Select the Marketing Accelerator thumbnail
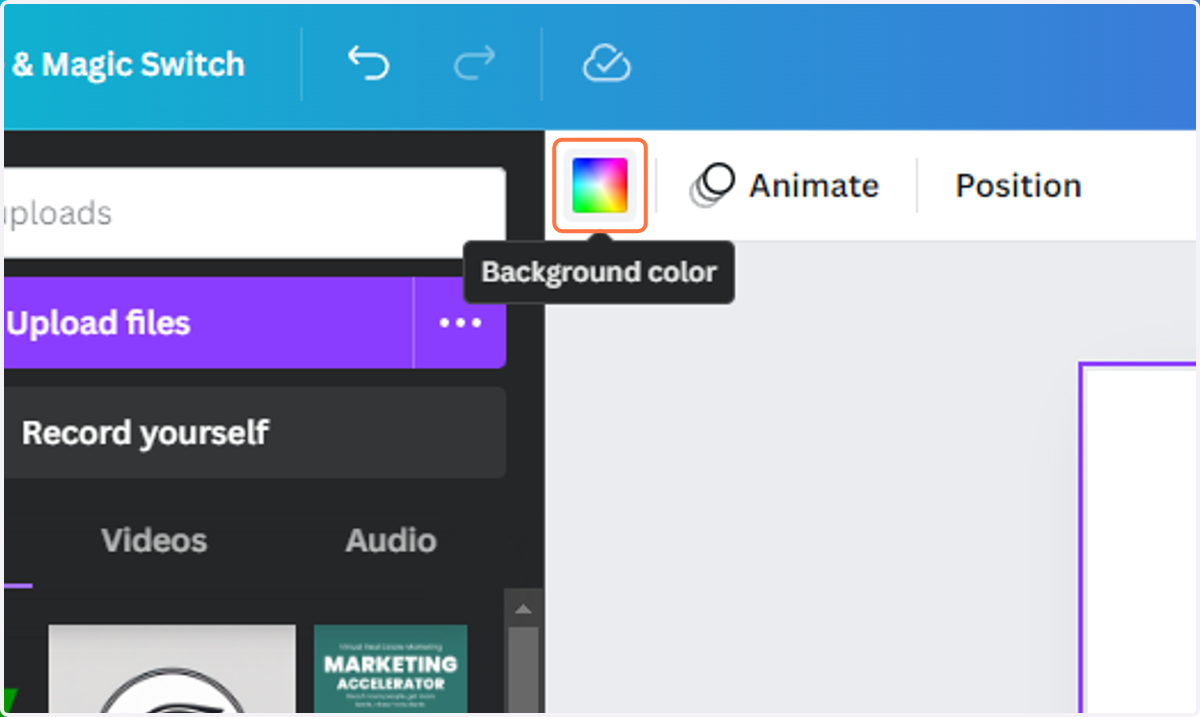1200x717 pixels. coord(390,668)
